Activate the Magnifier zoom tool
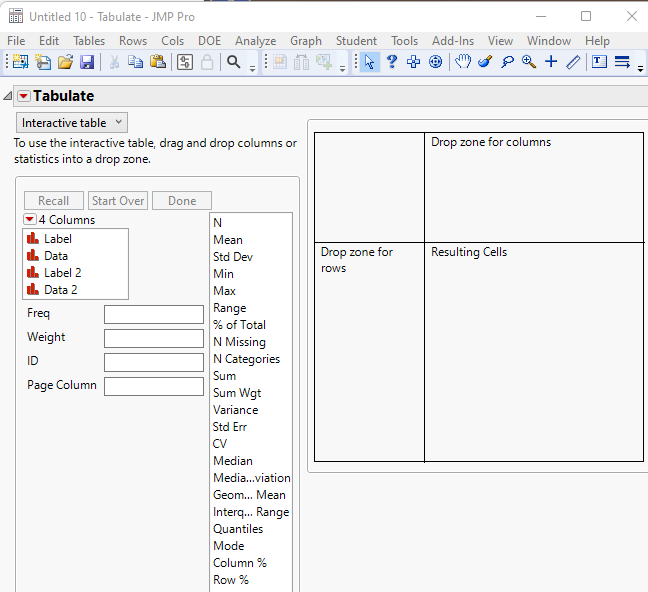 [x=528, y=62]
